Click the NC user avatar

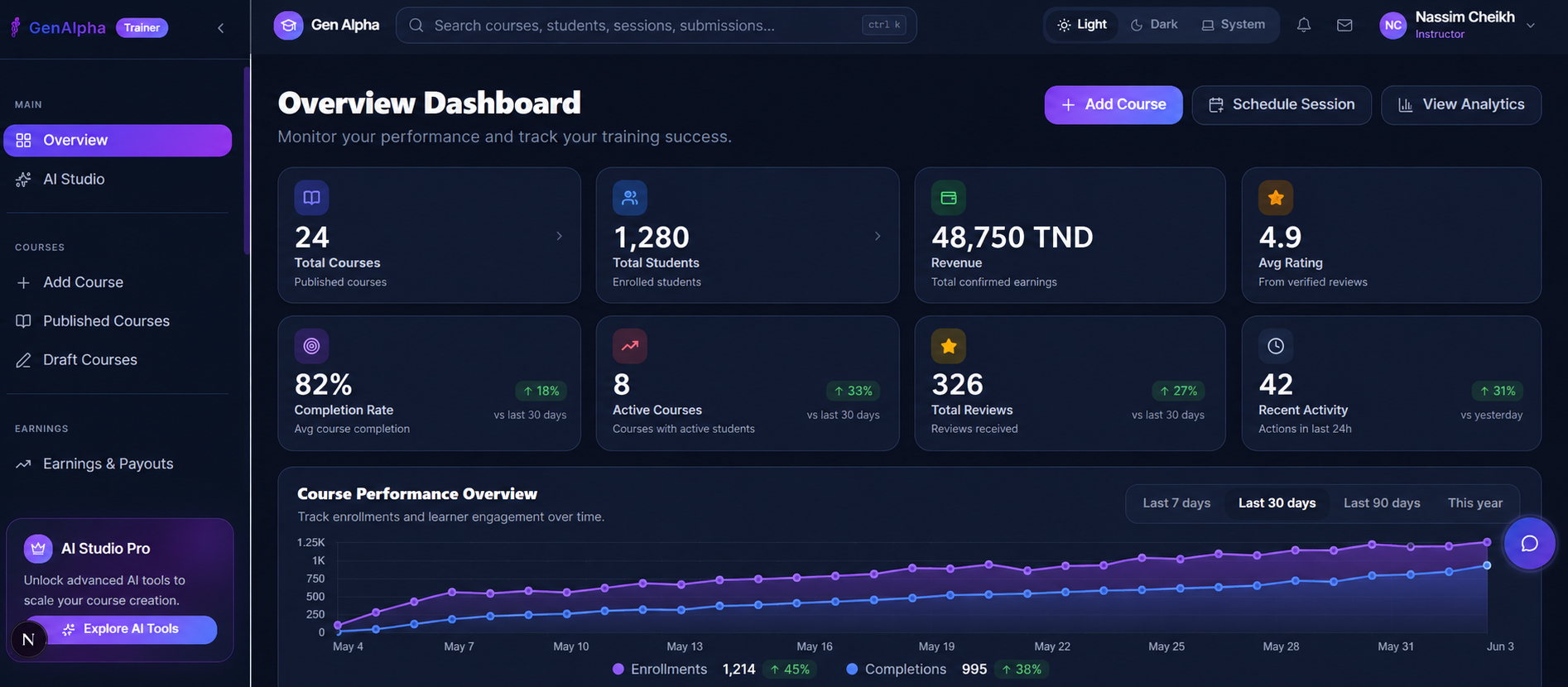point(1393,26)
